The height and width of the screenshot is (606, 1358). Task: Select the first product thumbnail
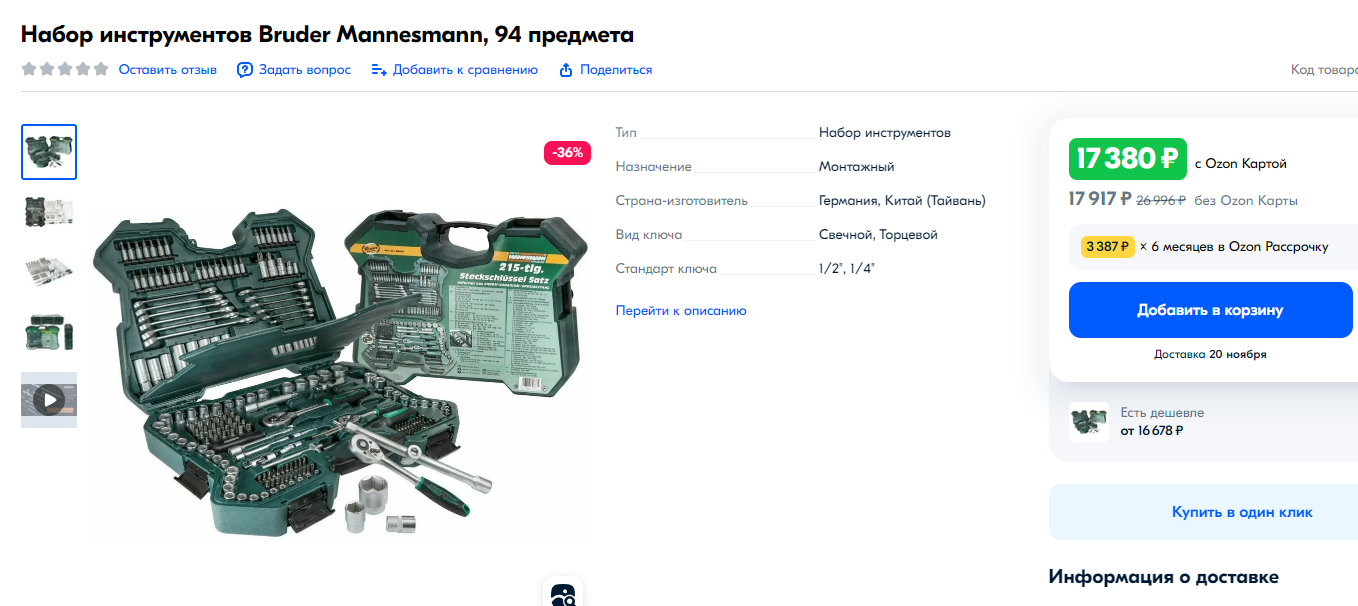49,152
